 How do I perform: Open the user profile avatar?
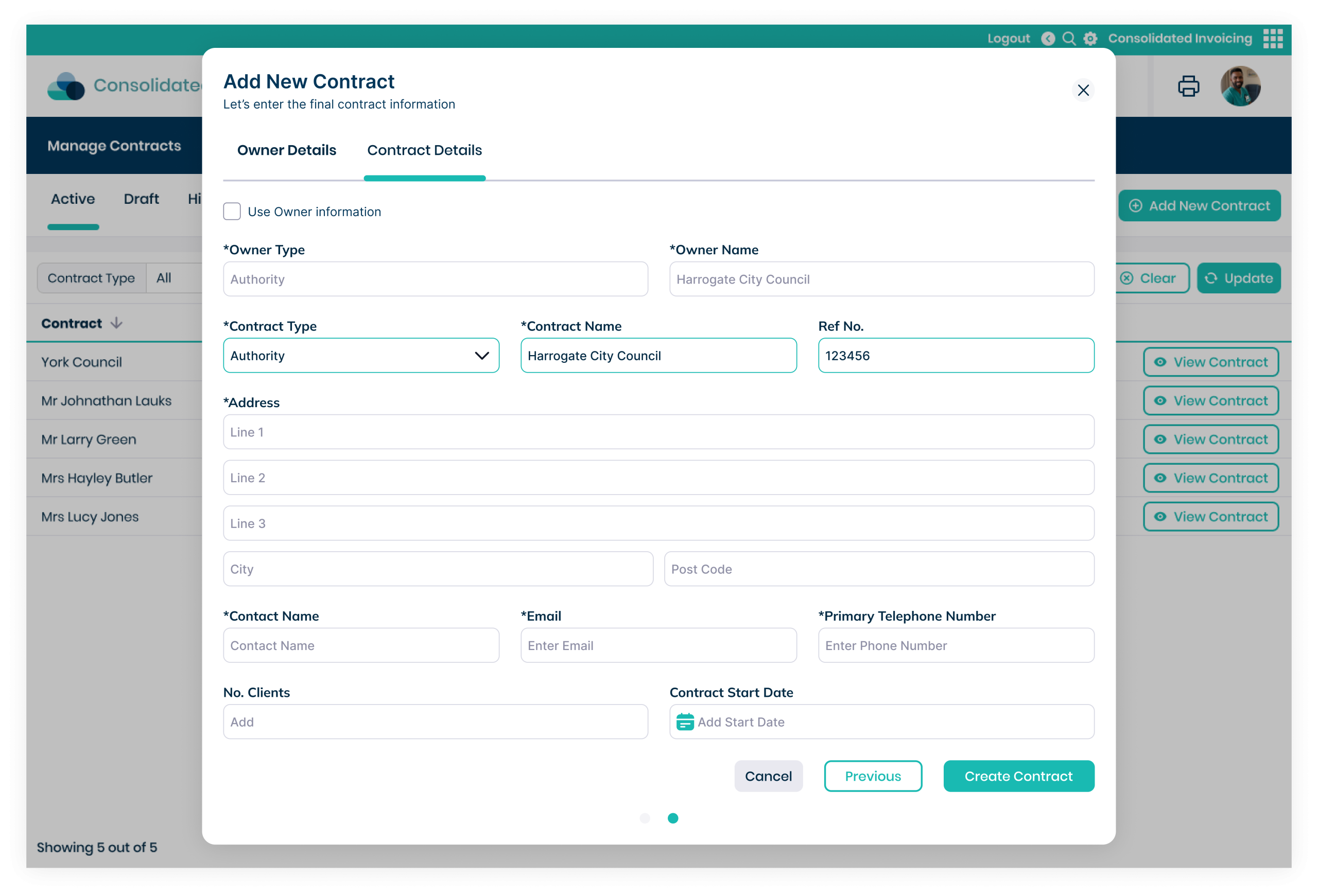pyautogui.click(x=1240, y=86)
